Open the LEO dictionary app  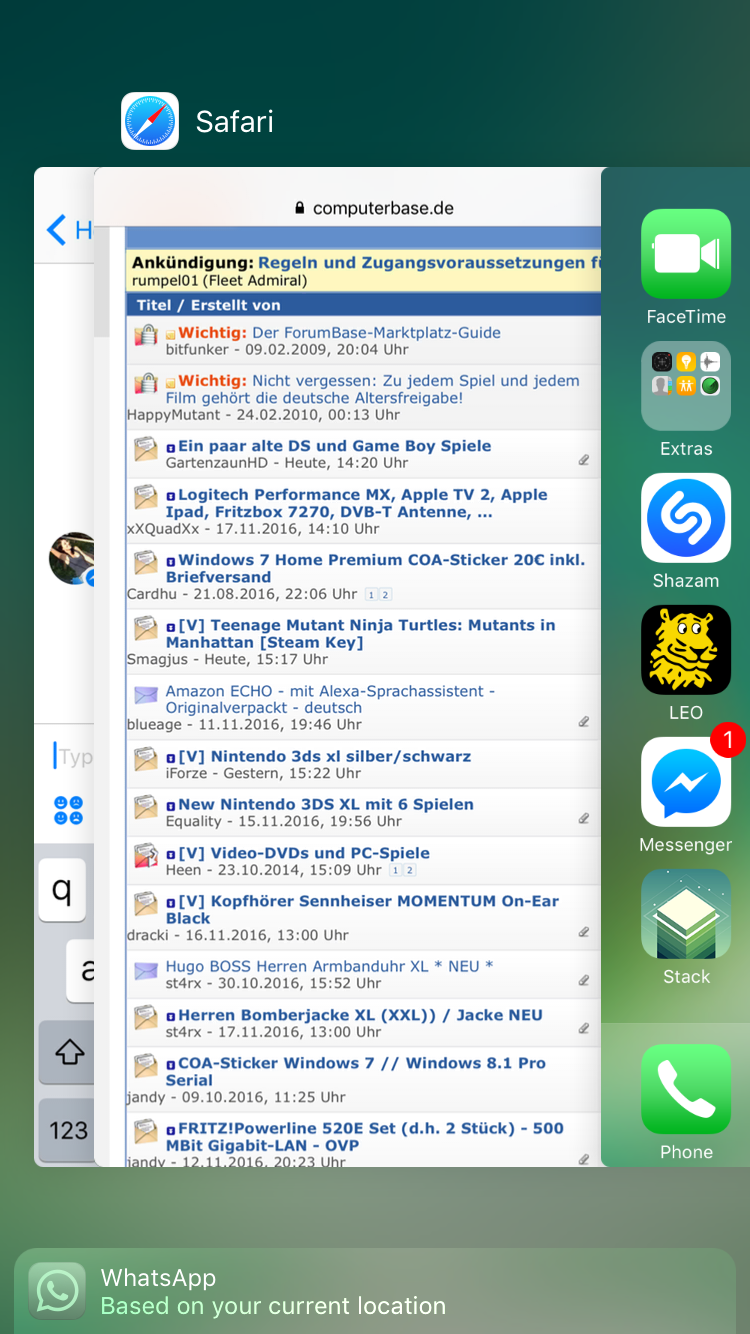(686, 650)
